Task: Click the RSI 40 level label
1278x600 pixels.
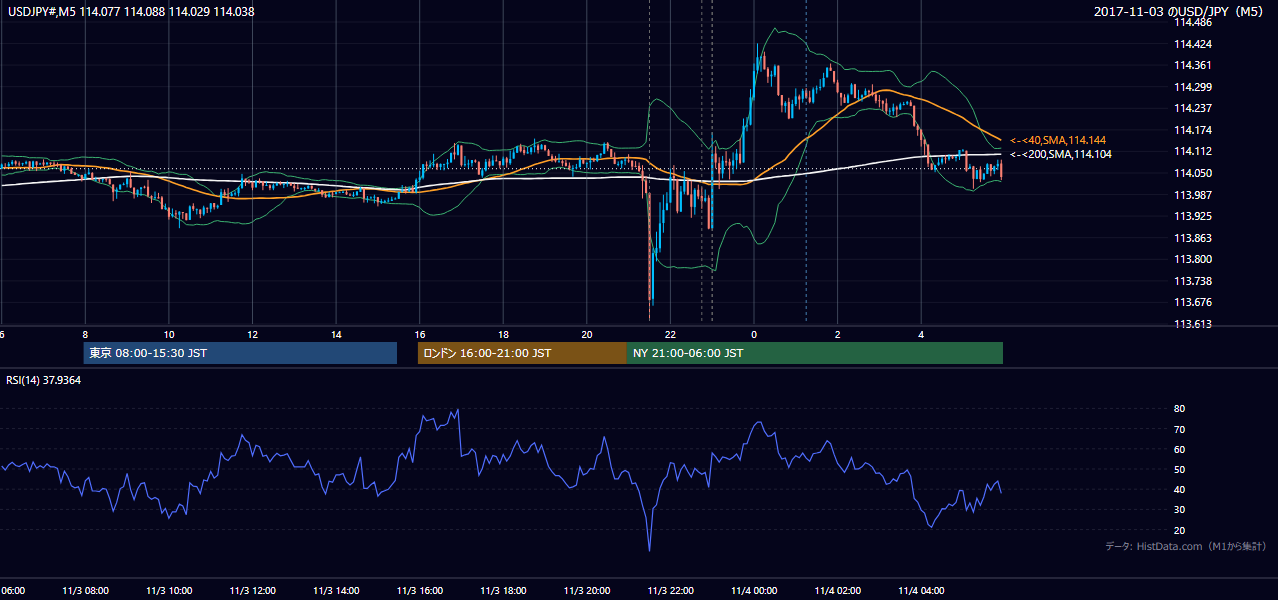Action: [1180, 490]
